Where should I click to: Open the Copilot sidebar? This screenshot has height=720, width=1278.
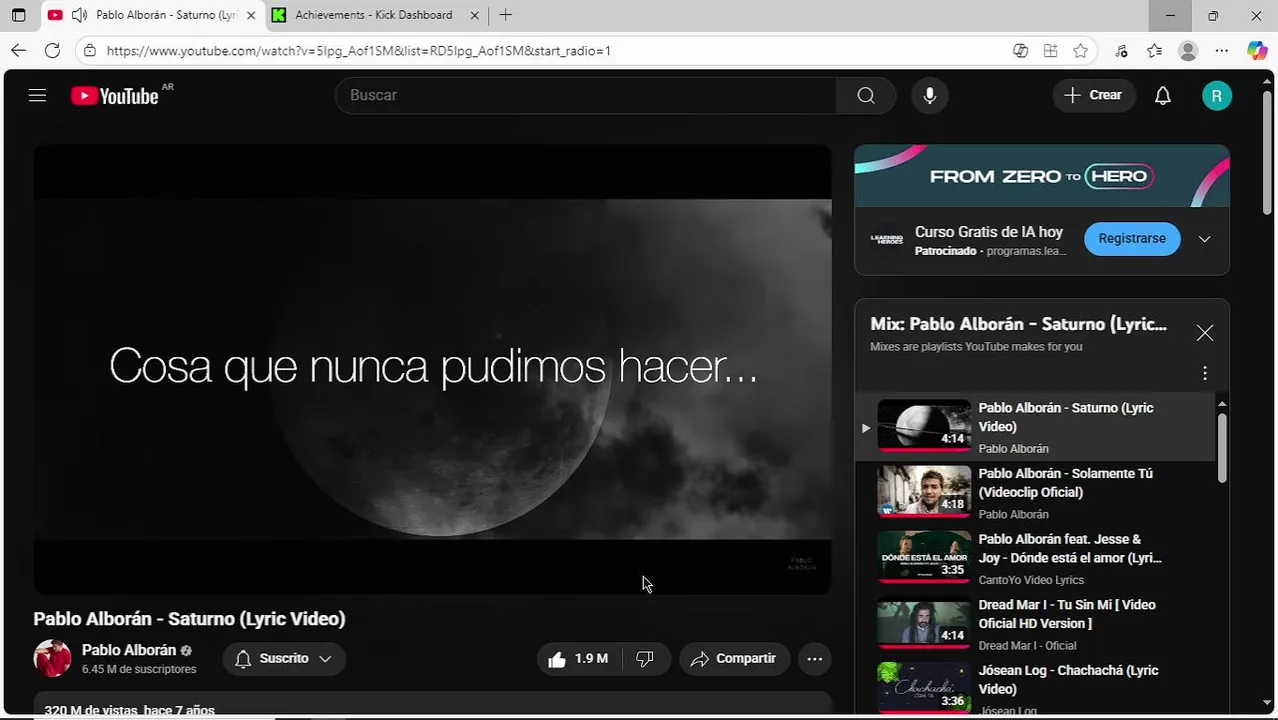(1257, 51)
